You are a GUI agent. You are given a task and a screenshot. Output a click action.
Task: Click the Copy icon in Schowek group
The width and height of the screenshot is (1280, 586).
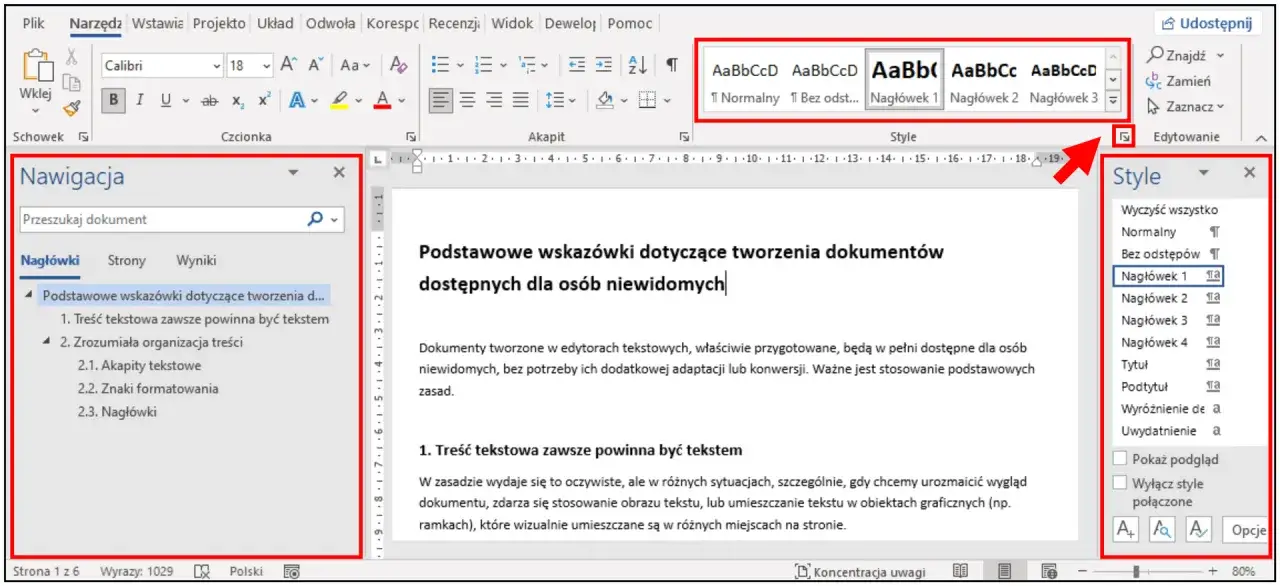(x=72, y=83)
